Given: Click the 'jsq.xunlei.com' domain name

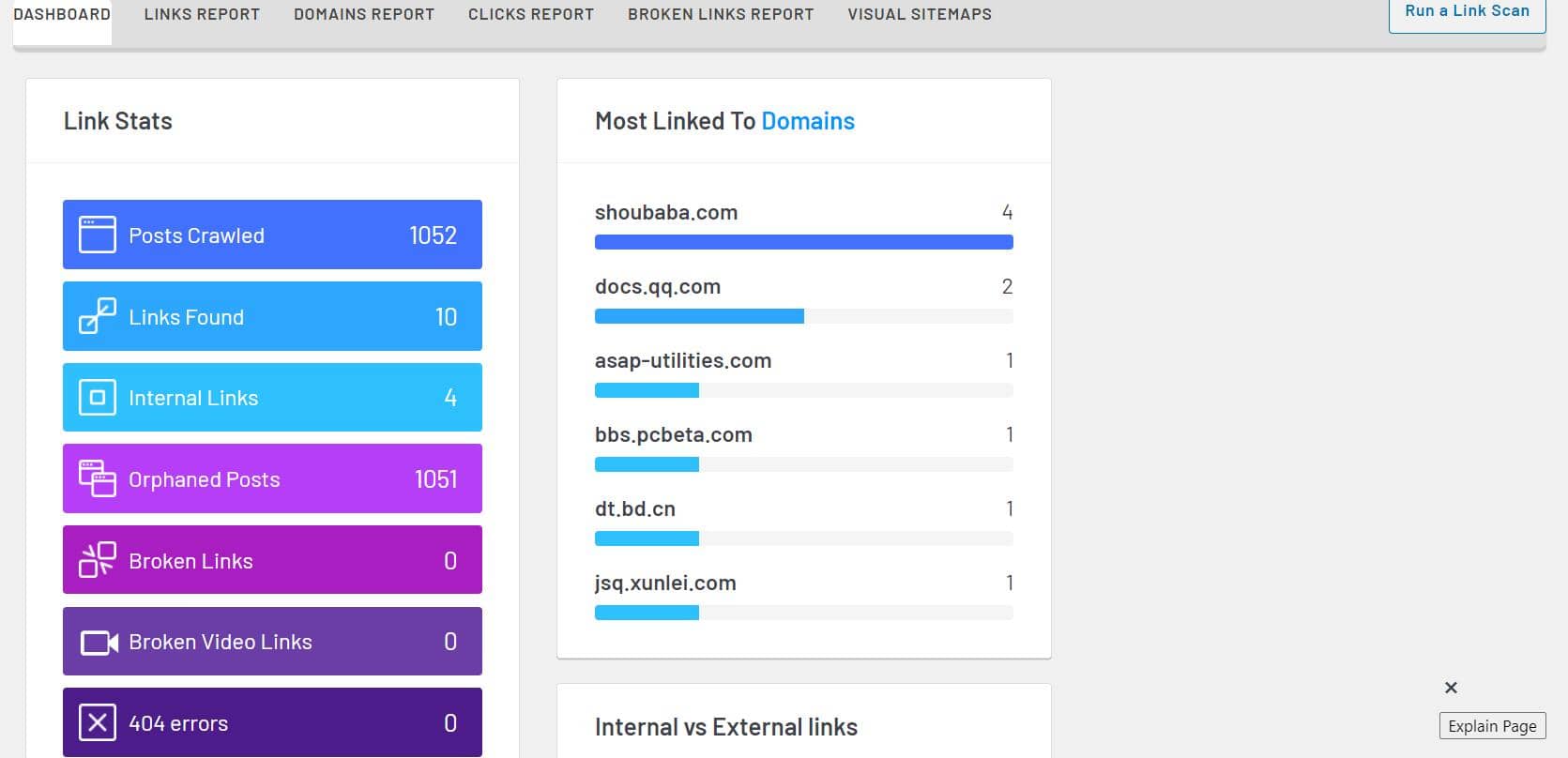Looking at the screenshot, I should (x=665, y=583).
